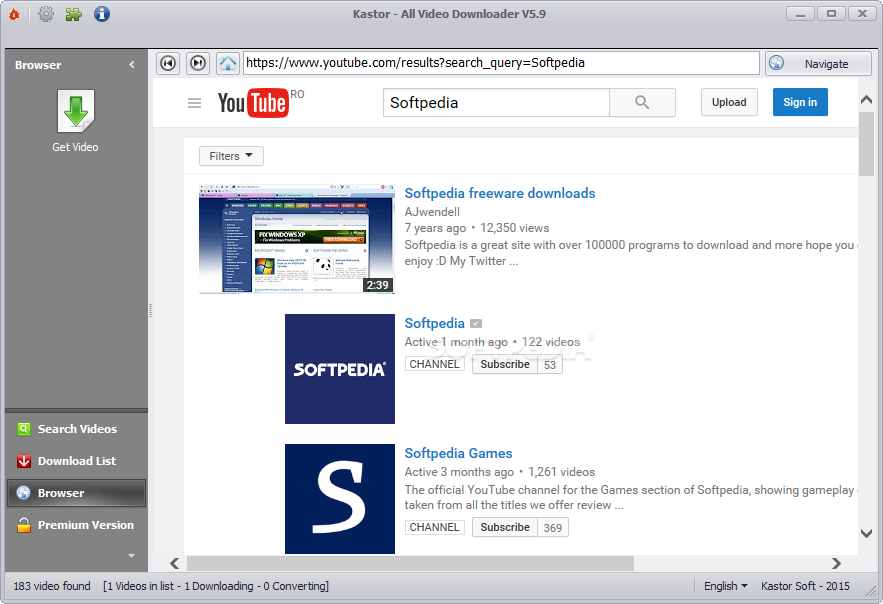This screenshot has width=883, height=604.
Task: Expand sidebar menu with bottom arrow
Action: 131,556
